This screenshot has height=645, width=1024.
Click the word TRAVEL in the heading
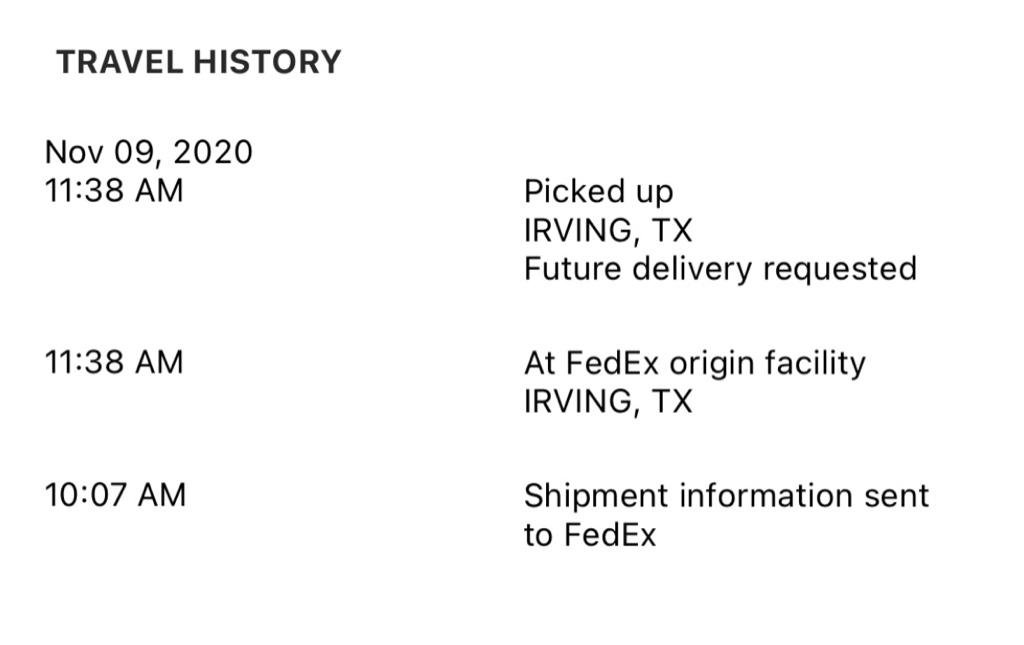click(x=120, y=62)
